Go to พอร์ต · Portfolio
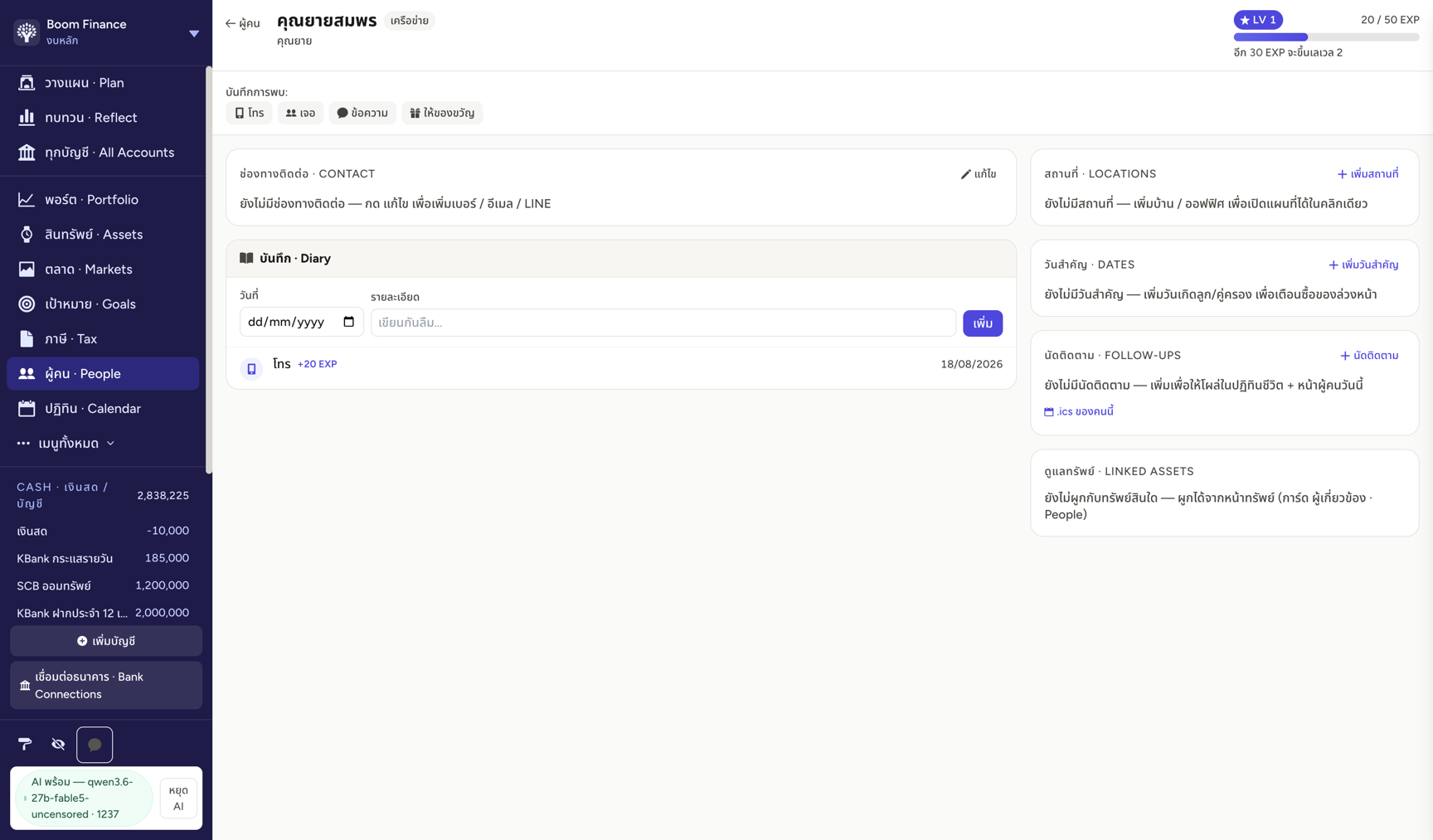 (x=103, y=200)
